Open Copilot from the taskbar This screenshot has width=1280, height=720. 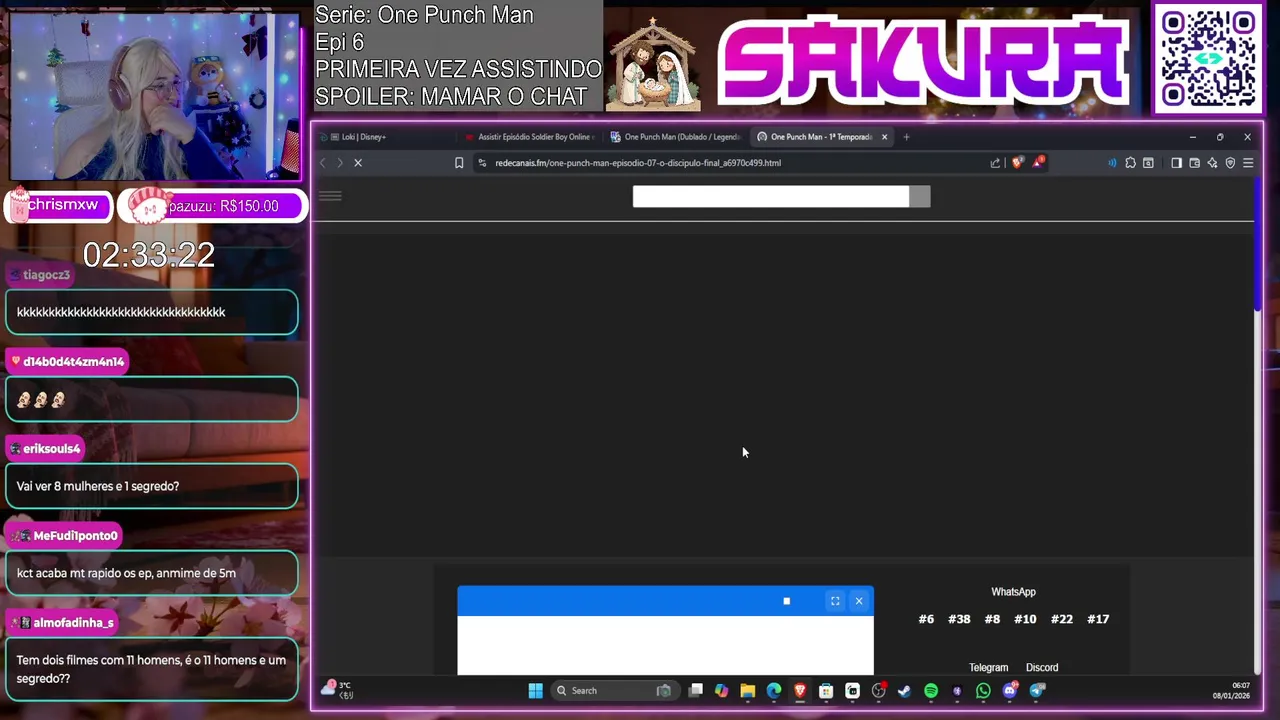[x=722, y=691]
